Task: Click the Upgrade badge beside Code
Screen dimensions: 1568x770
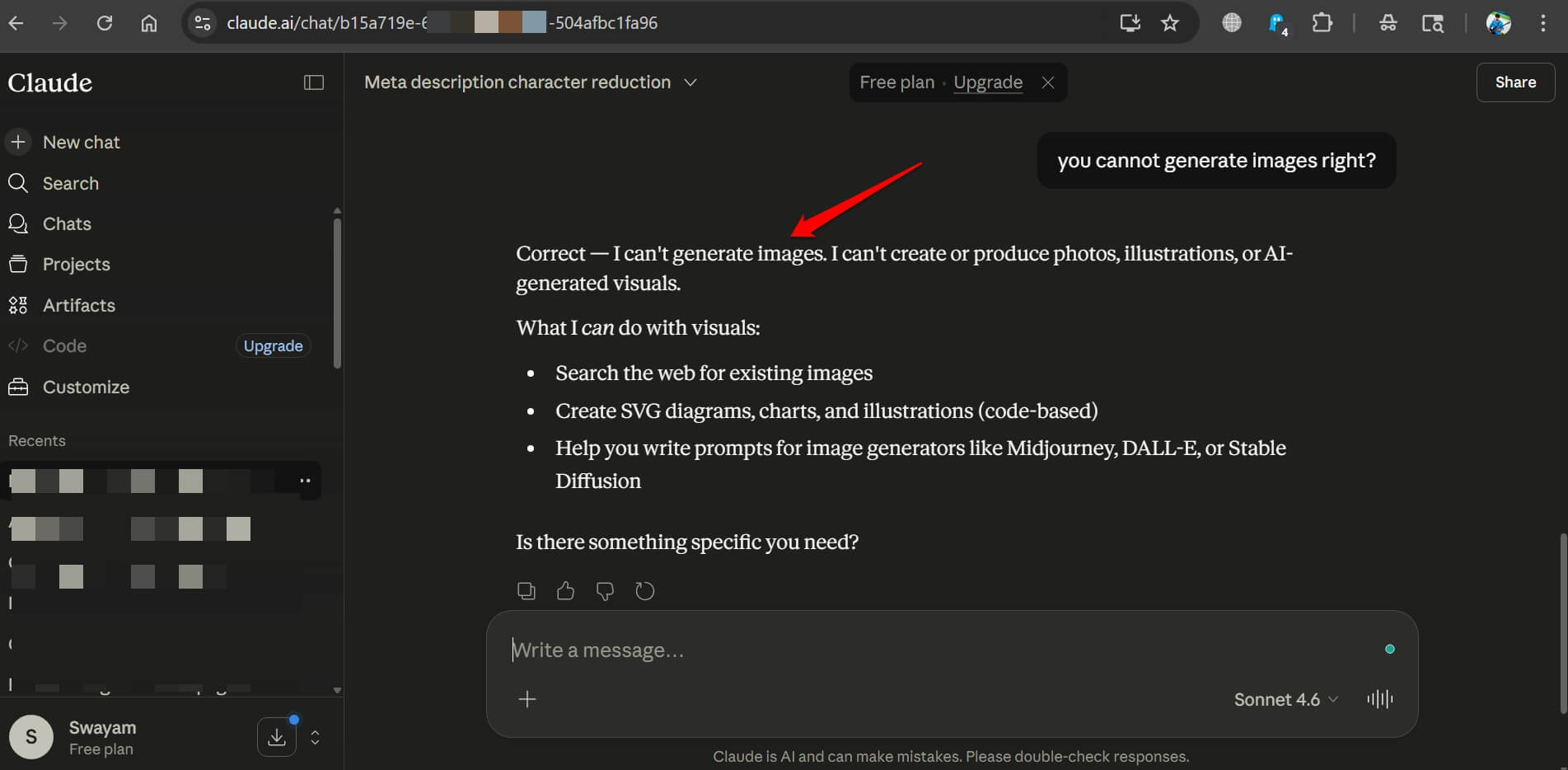Action: tap(274, 345)
